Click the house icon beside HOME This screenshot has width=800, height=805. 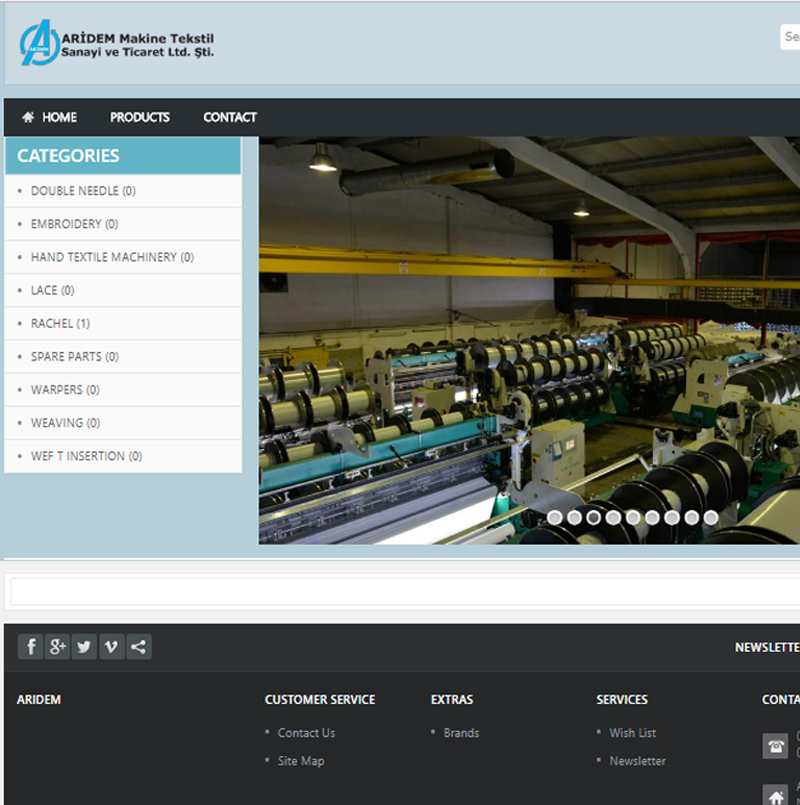[28, 117]
